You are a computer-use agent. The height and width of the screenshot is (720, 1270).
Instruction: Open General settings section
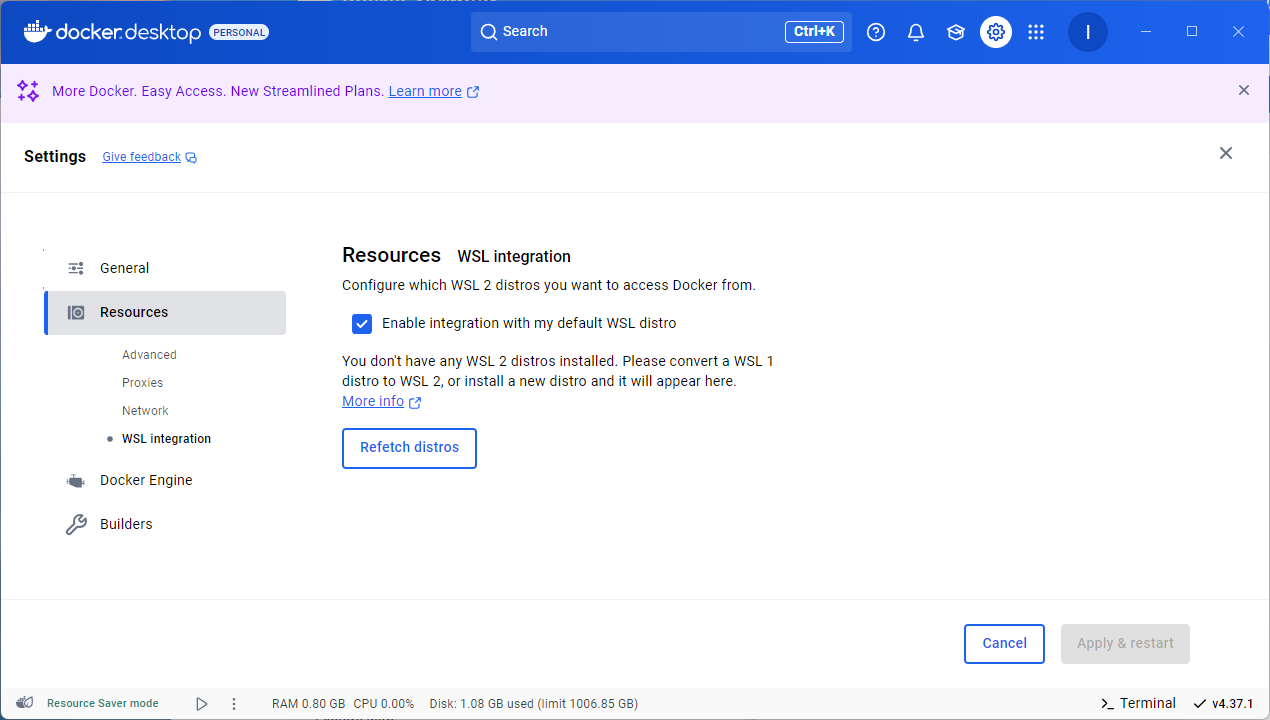pyautogui.click(x=165, y=268)
